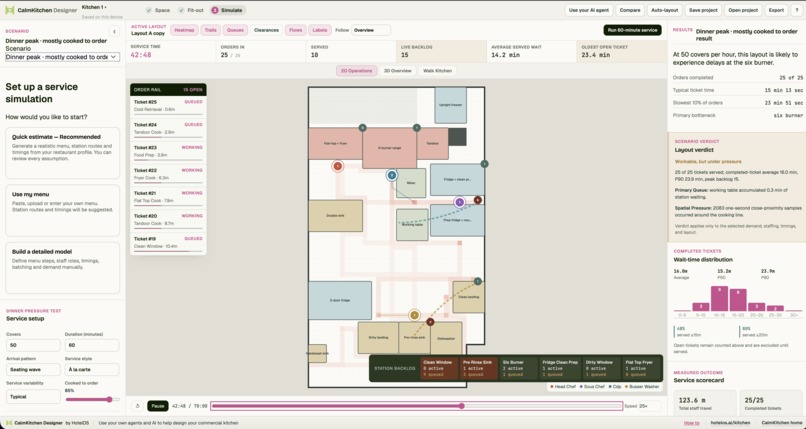
Task: Open the Scenario dropdown
Action: (x=63, y=57)
